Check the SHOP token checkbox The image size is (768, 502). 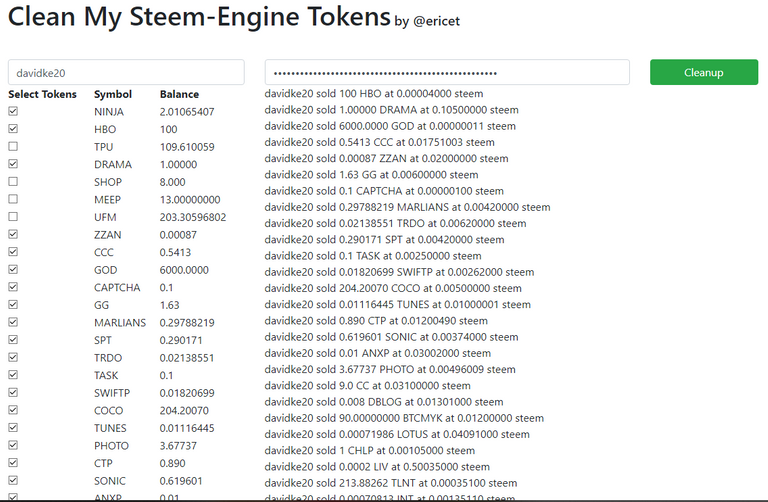13,182
